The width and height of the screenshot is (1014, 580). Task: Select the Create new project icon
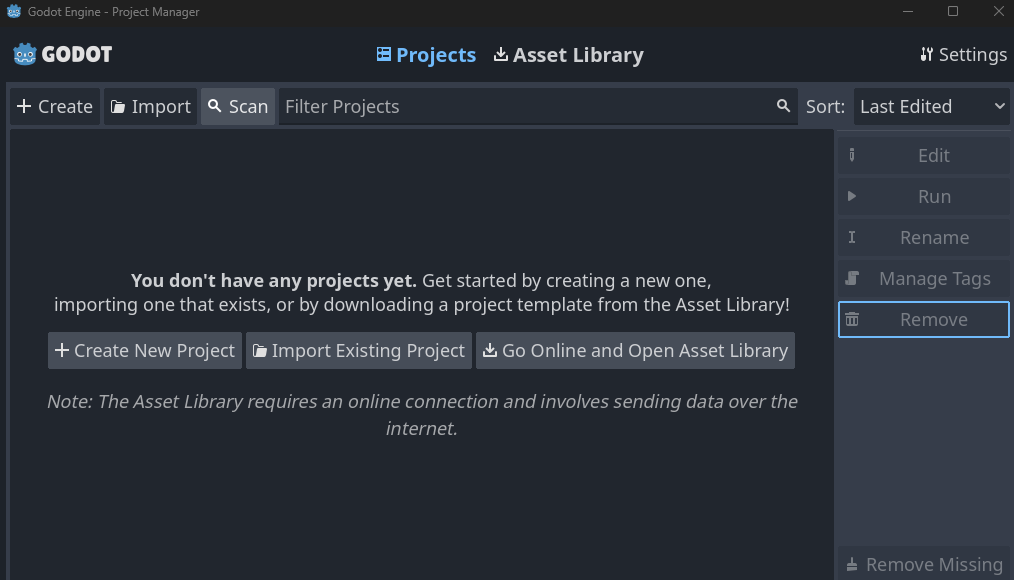pyautogui.click(x=23, y=106)
